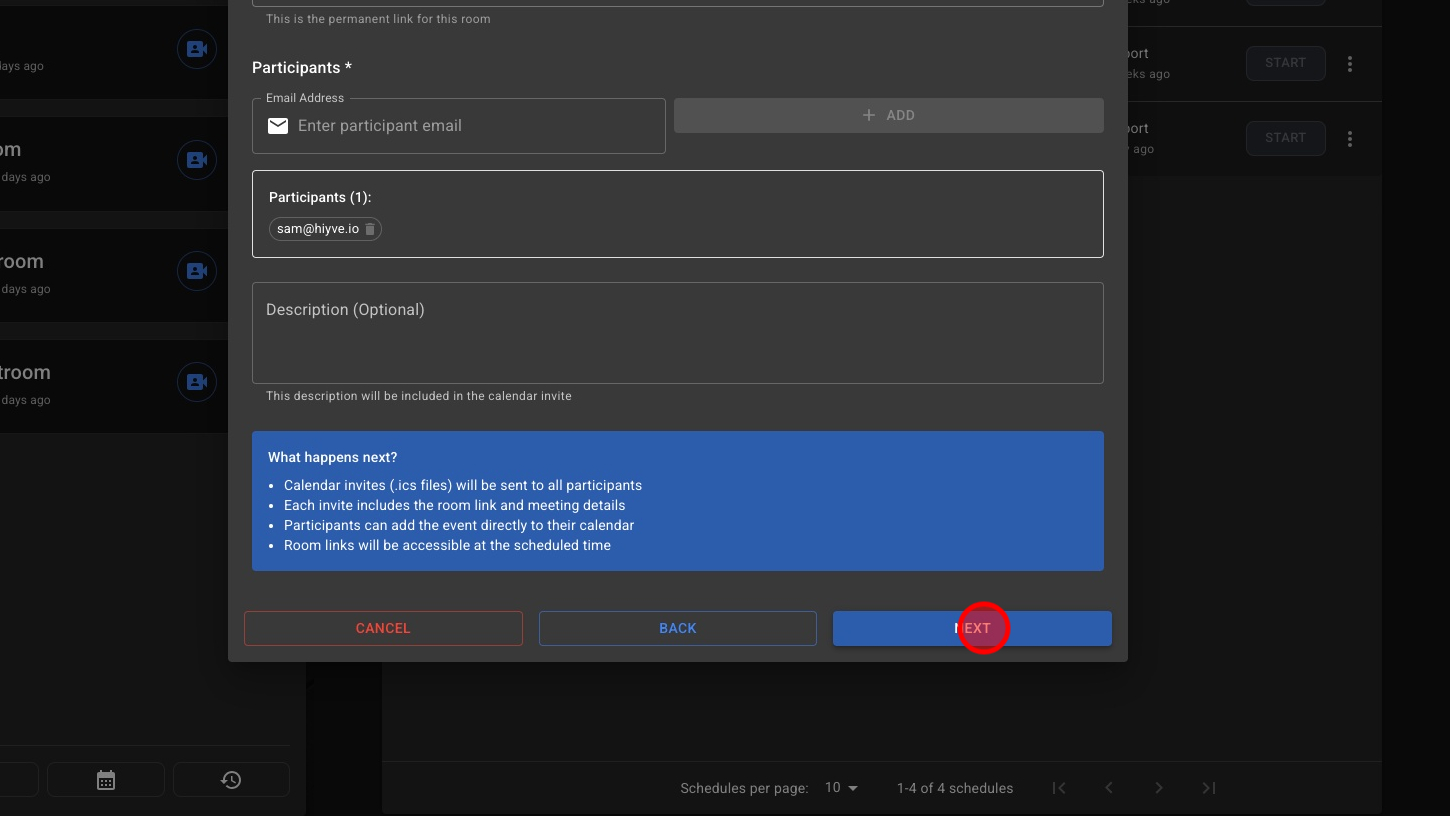1450x816 pixels.
Task: Jump to the first page of schedules
Action: pos(1059,788)
